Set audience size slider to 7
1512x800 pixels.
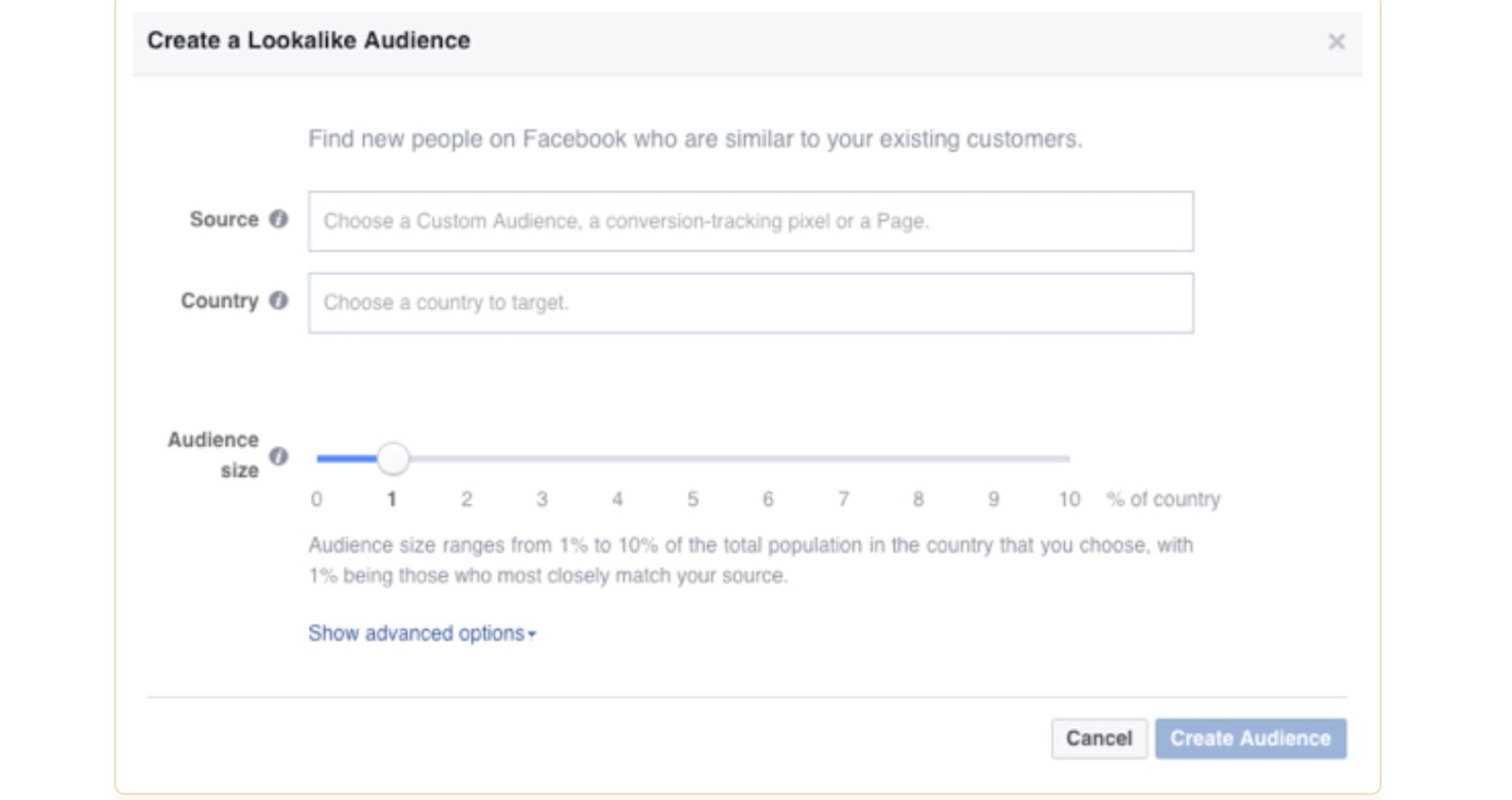tap(843, 459)
